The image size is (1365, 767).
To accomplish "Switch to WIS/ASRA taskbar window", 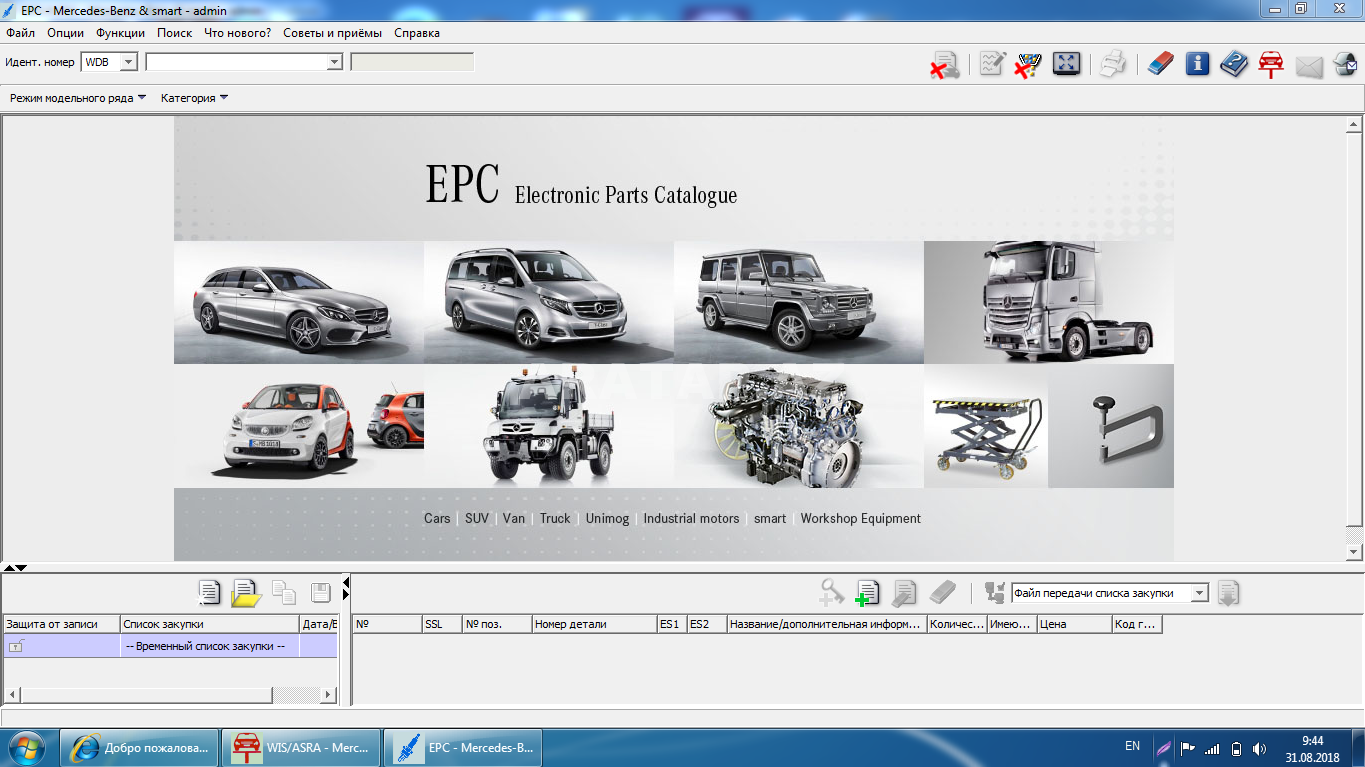I will [301, 747].
